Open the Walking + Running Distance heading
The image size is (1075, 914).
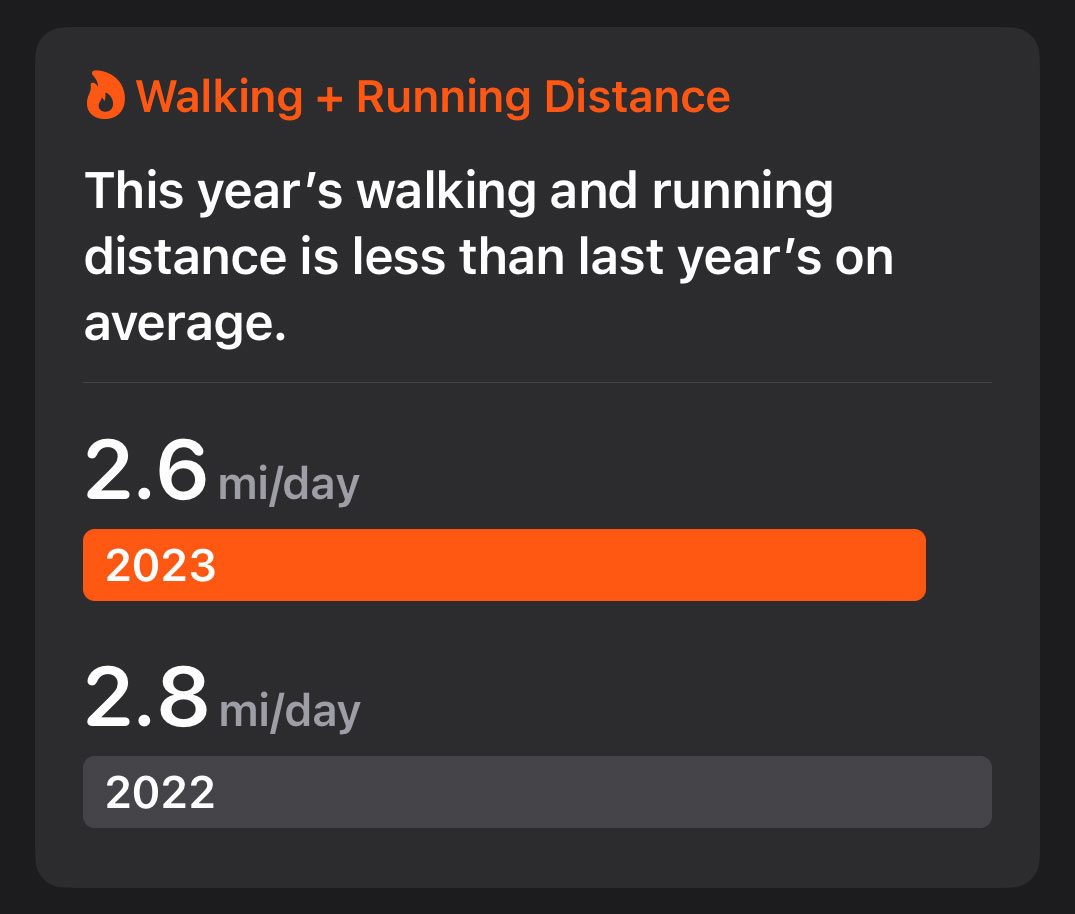pyautogui.click(x=408, y=96)
